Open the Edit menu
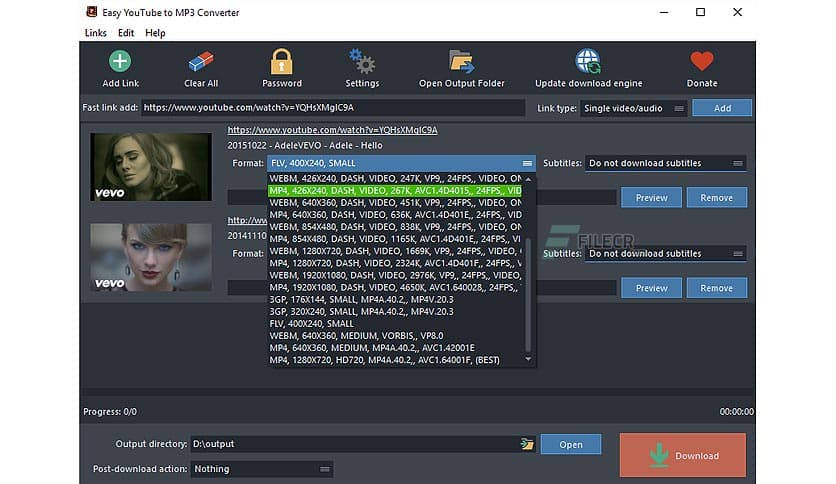Image resolution: width=836 pixels, height=484 pixels. tap(126, 33)
